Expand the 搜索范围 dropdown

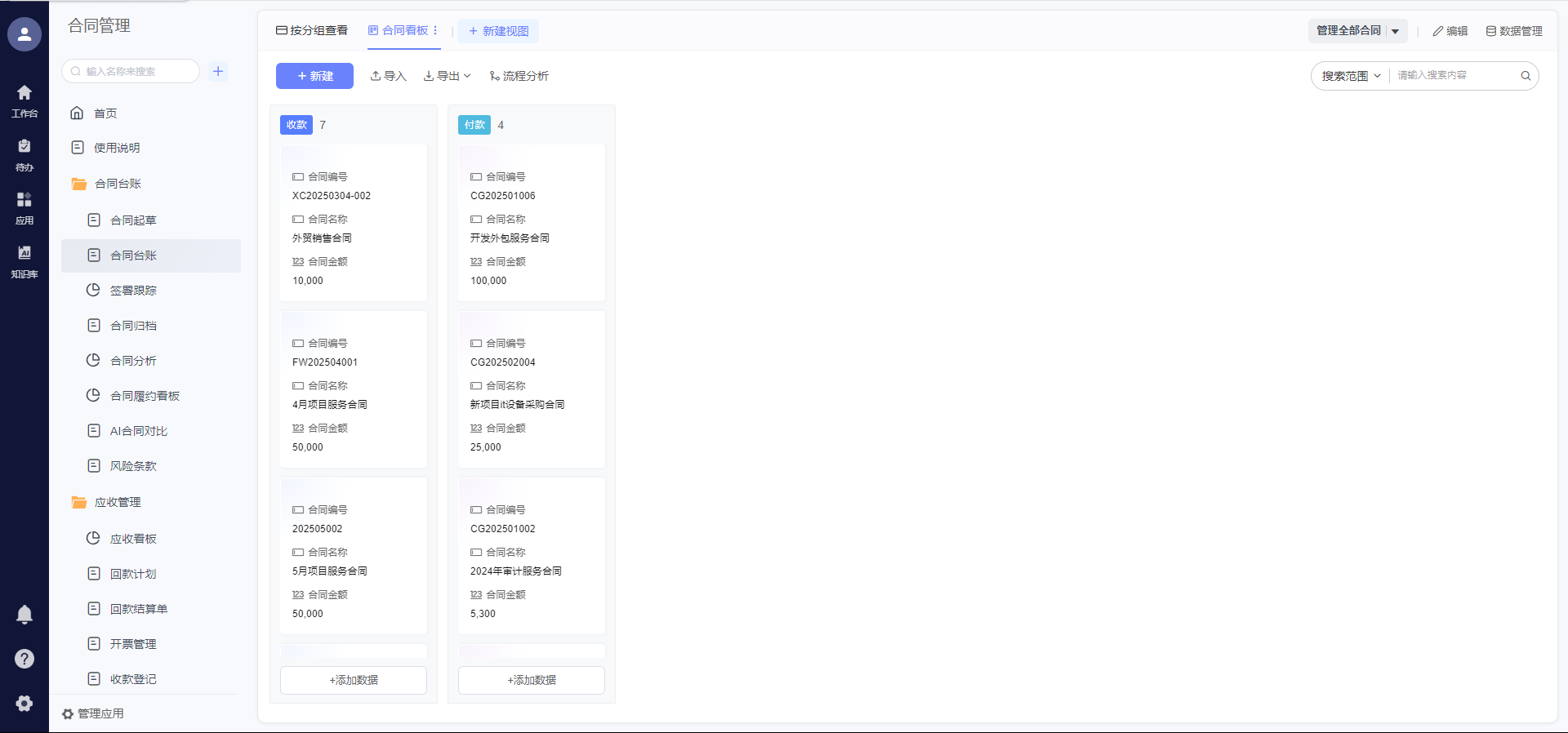(x=1351, y=76)
